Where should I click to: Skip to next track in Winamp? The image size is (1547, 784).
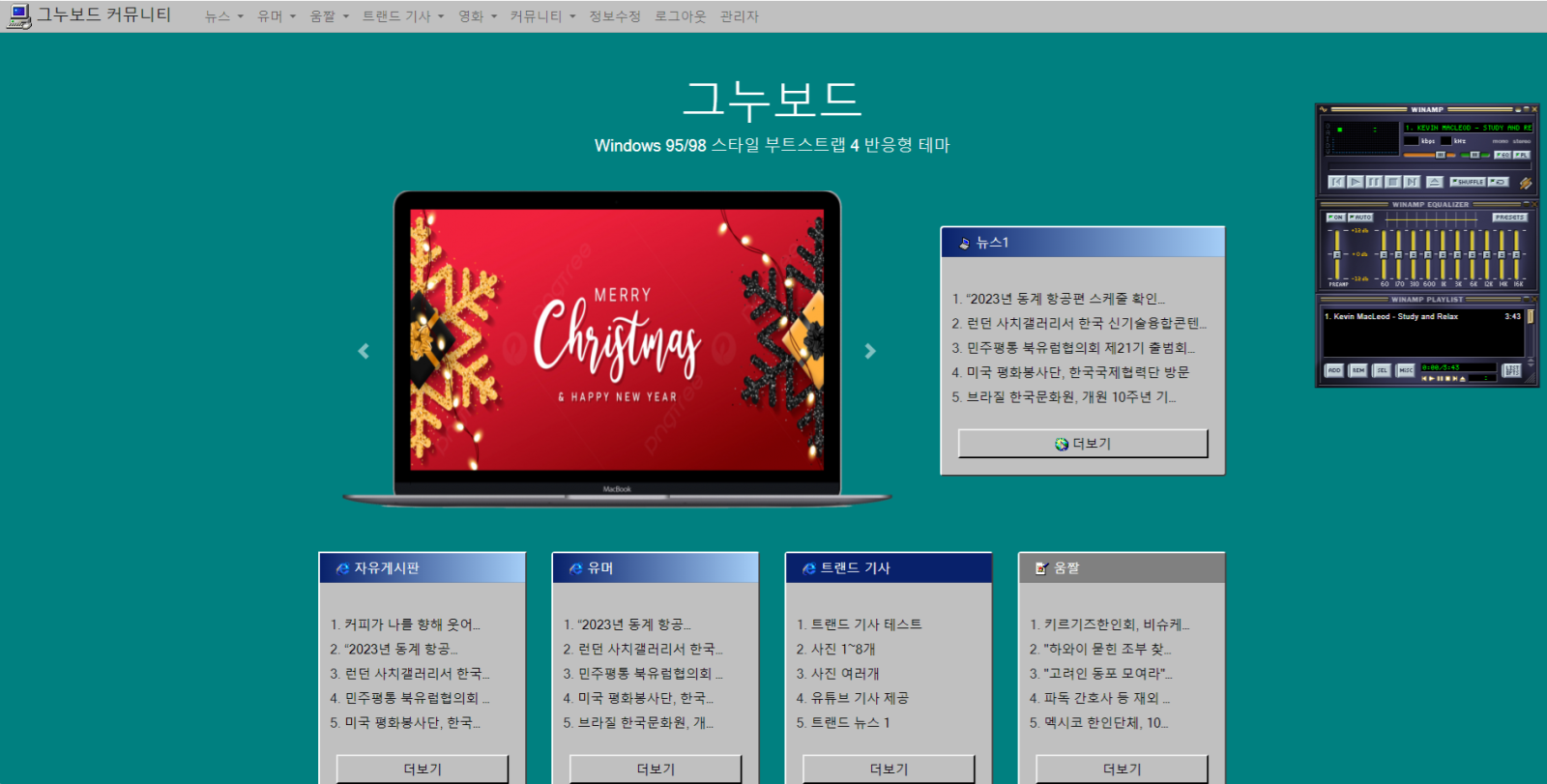click(x=1412, y=182)
